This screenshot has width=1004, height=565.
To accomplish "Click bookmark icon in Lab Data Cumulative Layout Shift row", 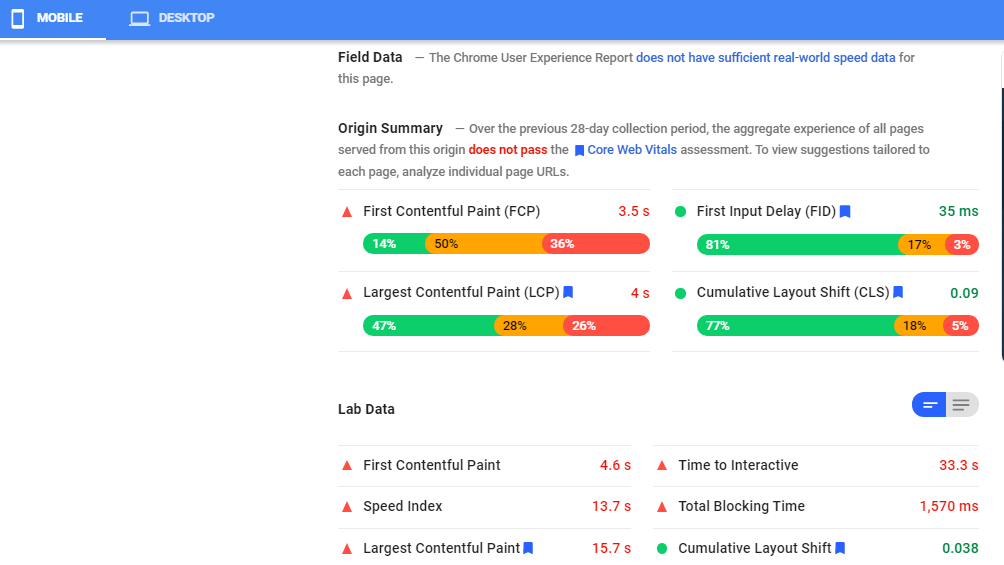I will [840, 548].
